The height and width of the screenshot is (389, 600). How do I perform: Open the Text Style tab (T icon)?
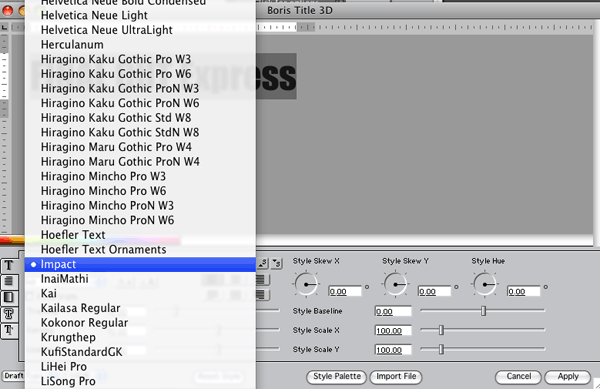(x=9, y=265)
